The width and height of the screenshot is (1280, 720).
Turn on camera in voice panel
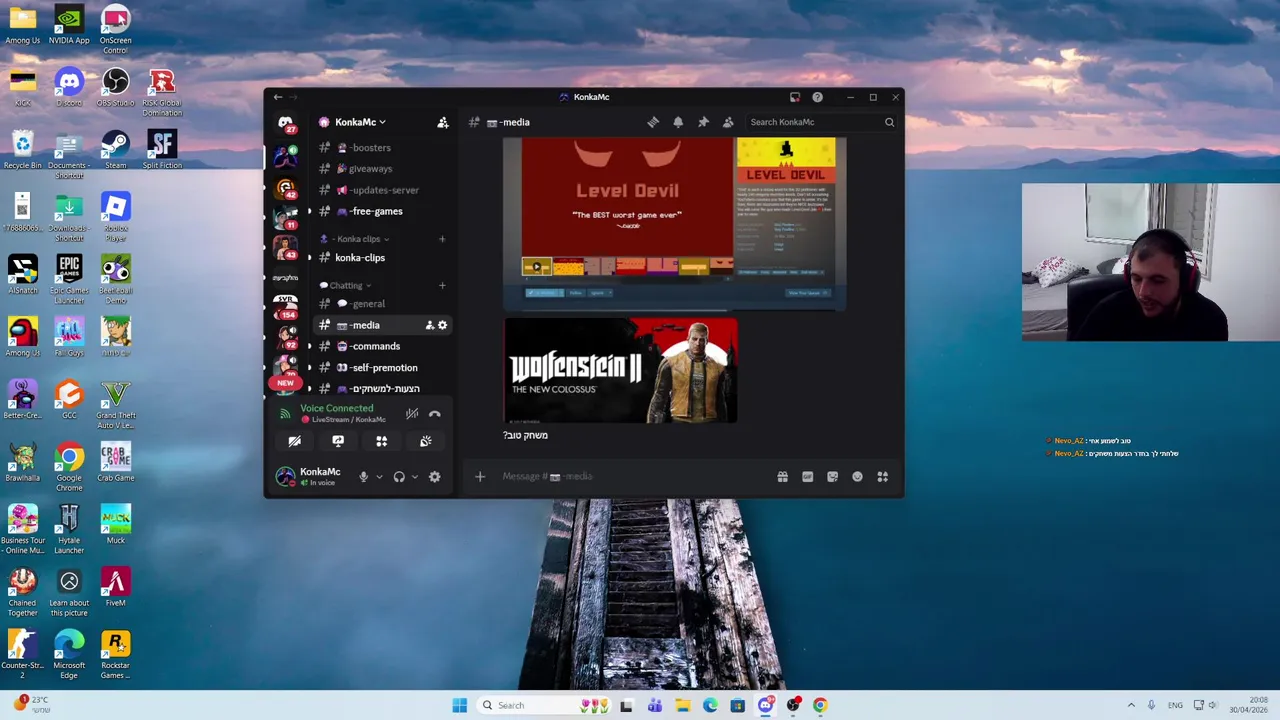(x=295, y=441)
